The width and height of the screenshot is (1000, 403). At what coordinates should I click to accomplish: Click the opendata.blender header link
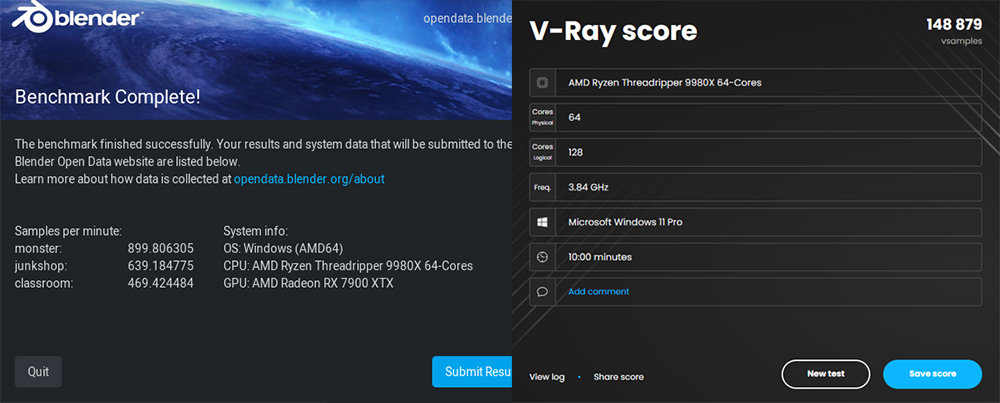(467, 18)
